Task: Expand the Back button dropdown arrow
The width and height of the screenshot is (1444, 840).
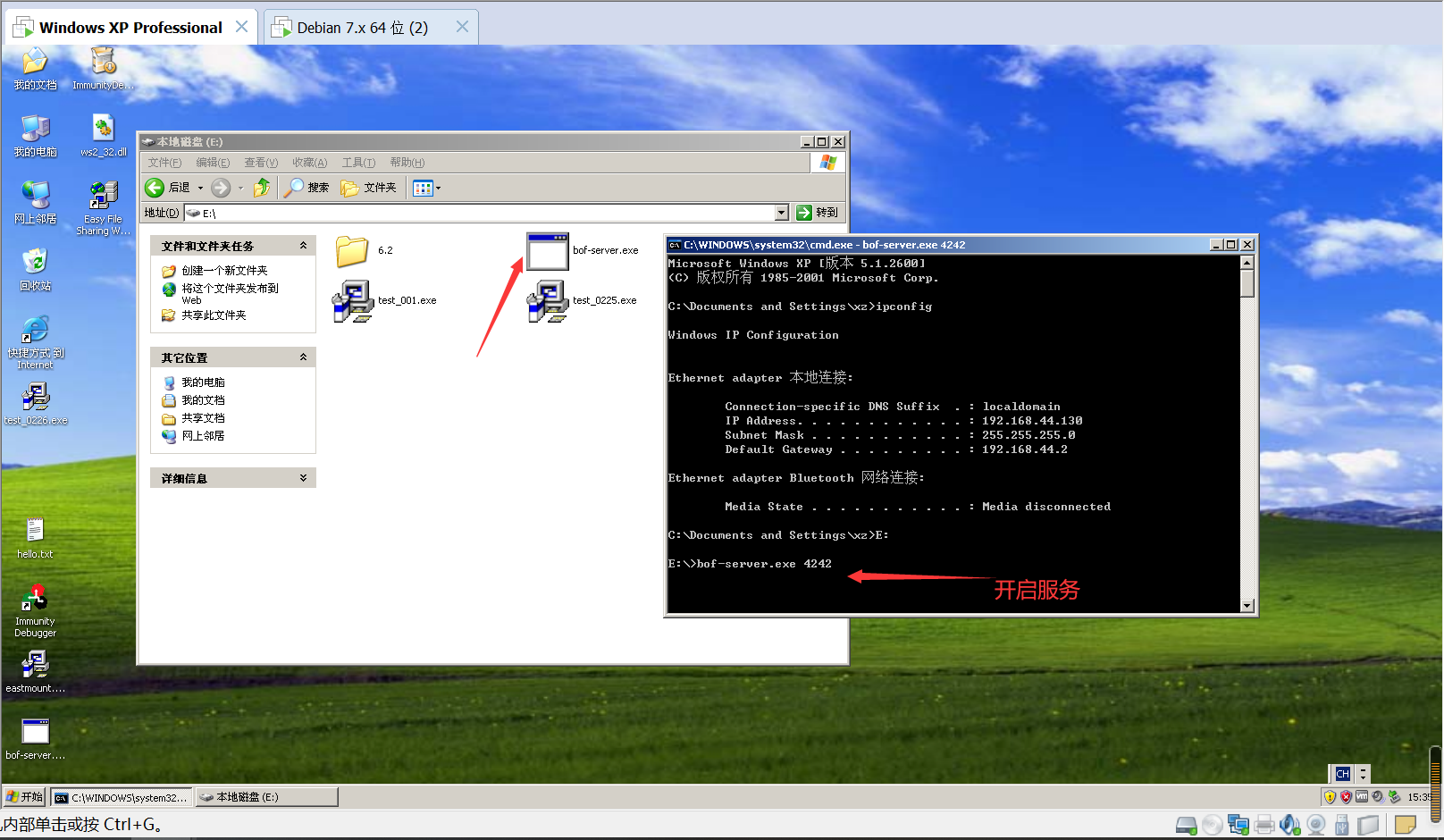Action: tap(202, 188)
